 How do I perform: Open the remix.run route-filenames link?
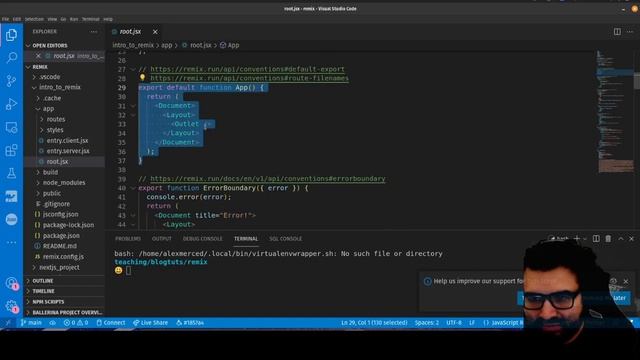tap(249, 78)
